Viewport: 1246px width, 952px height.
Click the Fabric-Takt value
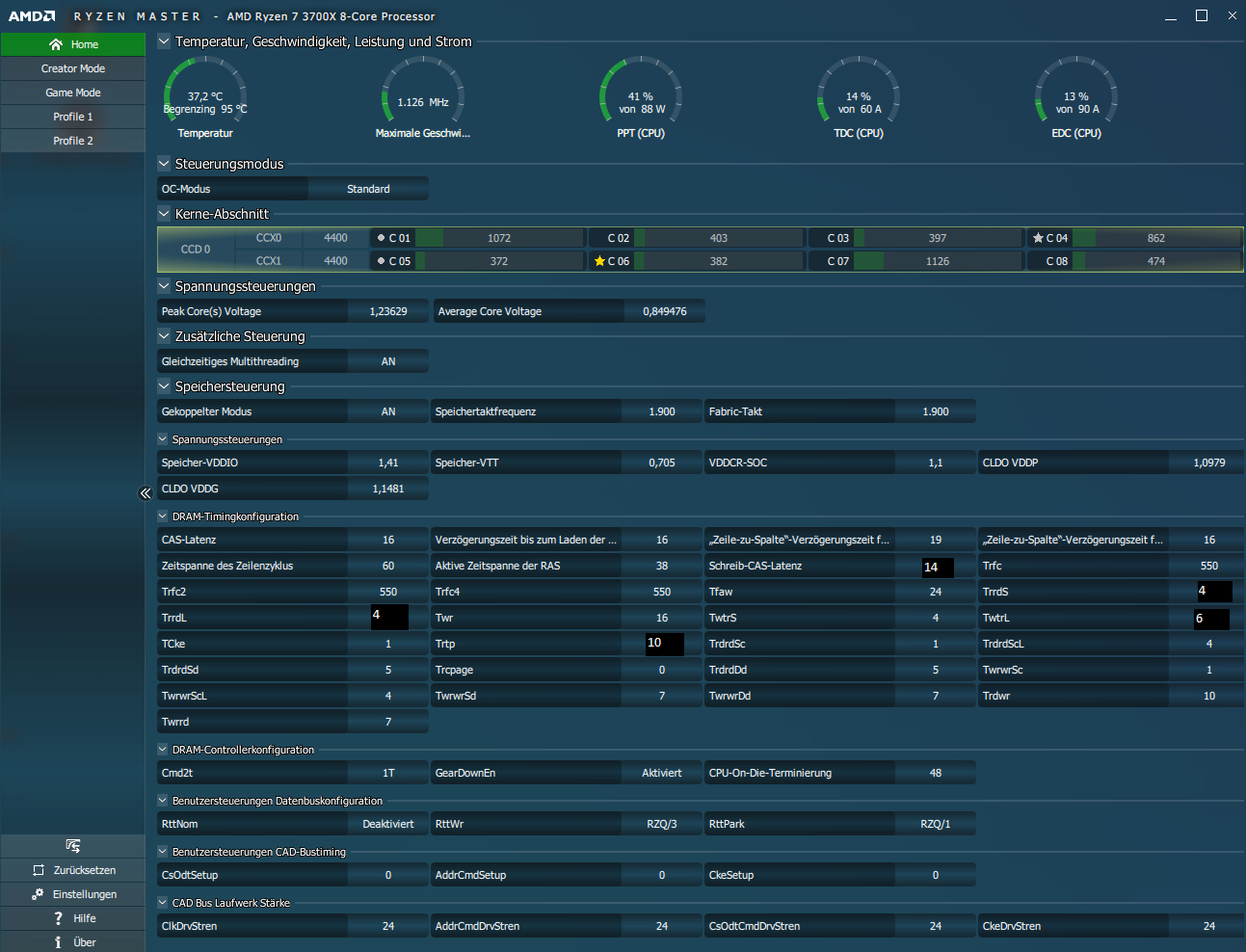(x=936, y=411)
